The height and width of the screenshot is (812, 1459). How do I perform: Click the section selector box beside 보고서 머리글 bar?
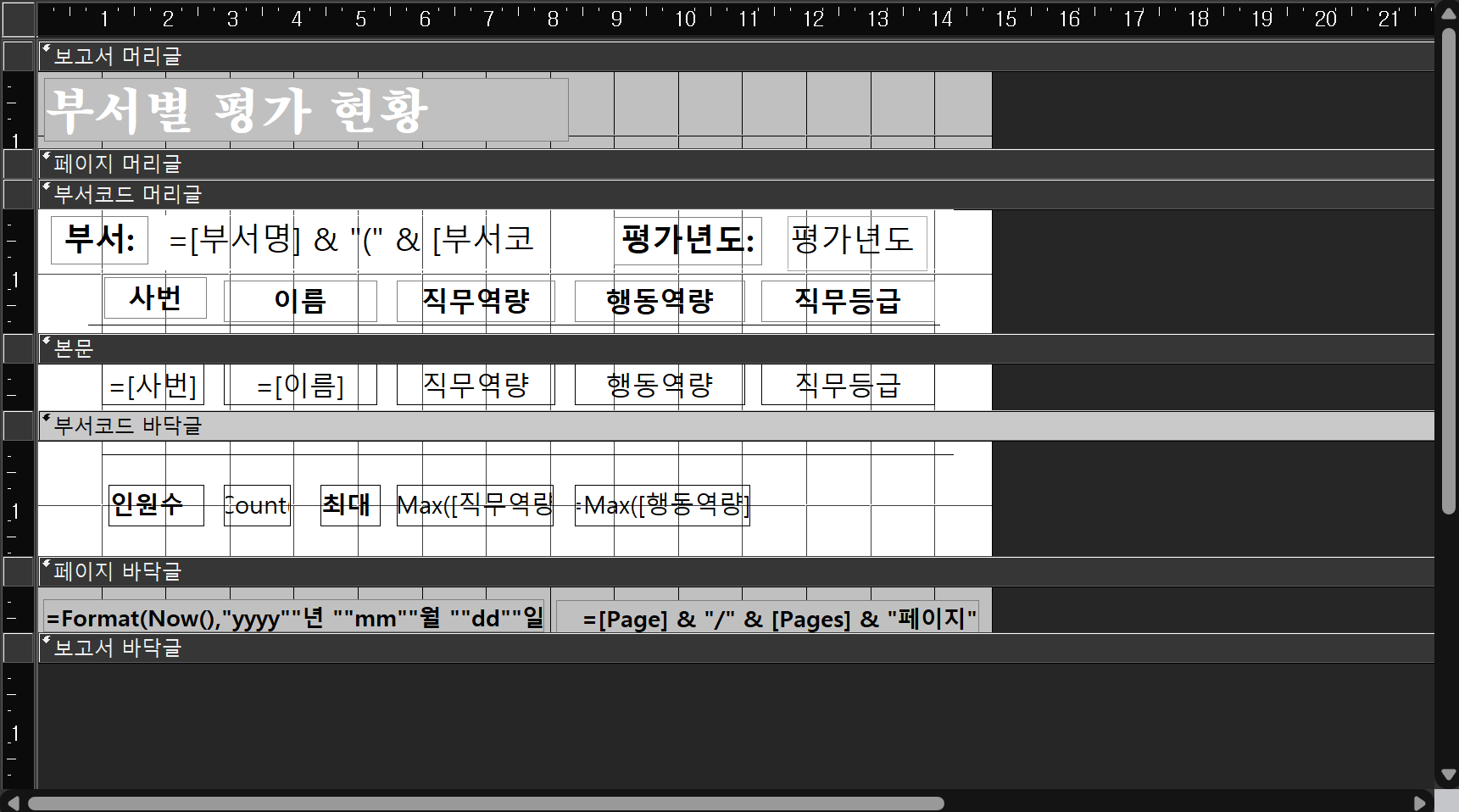tap(19, 56)
